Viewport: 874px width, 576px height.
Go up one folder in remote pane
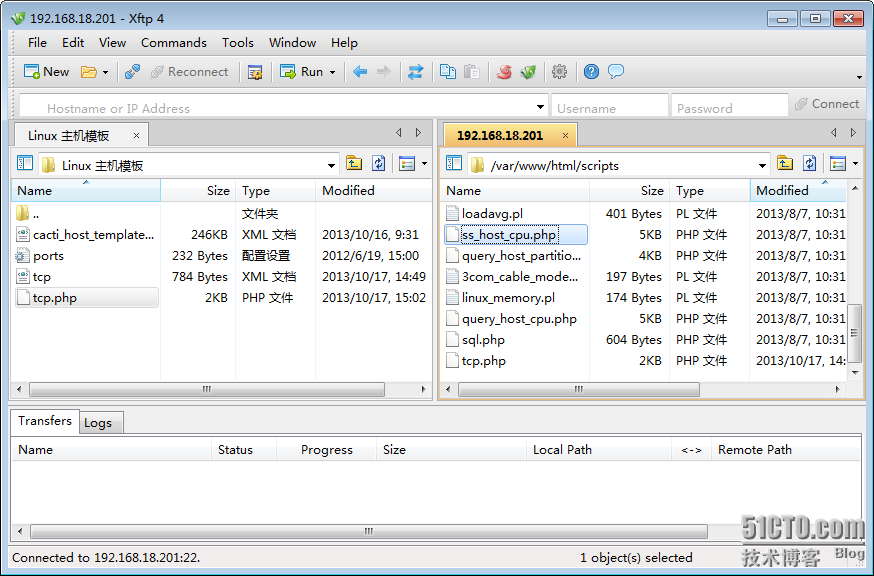785,163
